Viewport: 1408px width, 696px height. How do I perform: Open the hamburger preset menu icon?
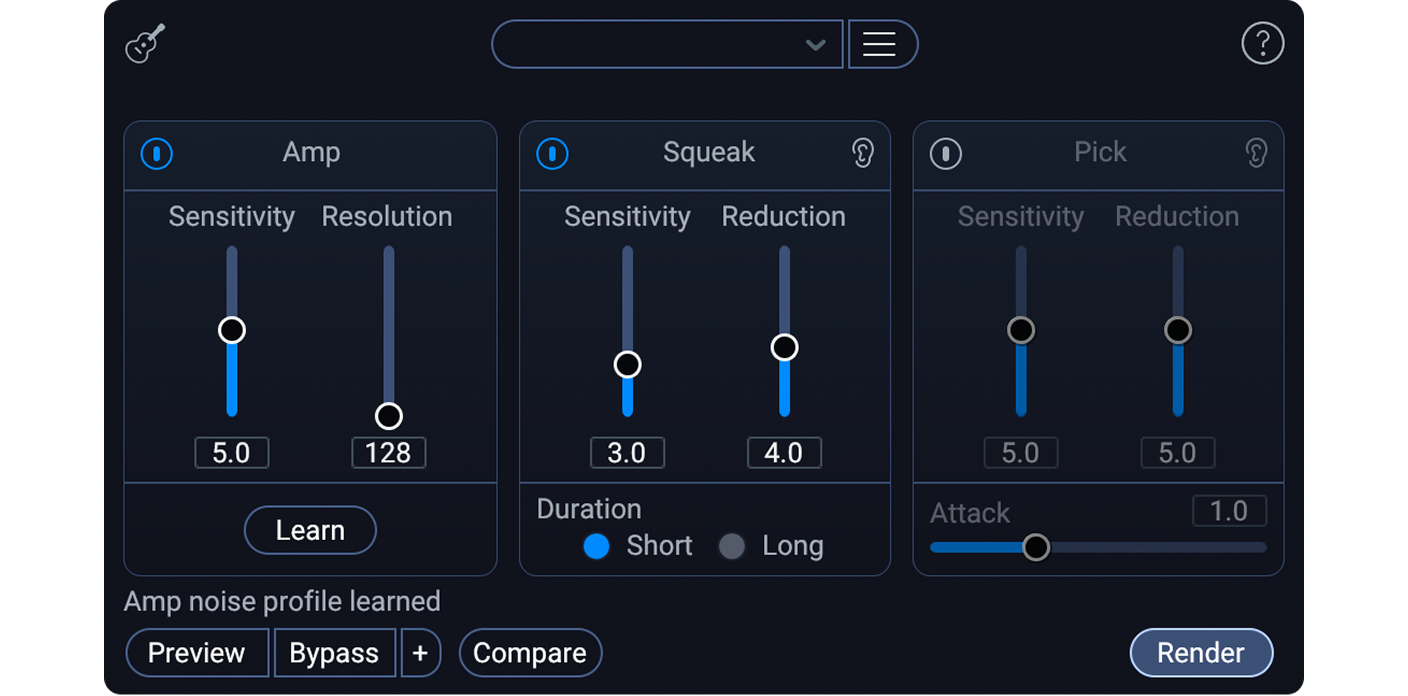click(x=882, y=43)
